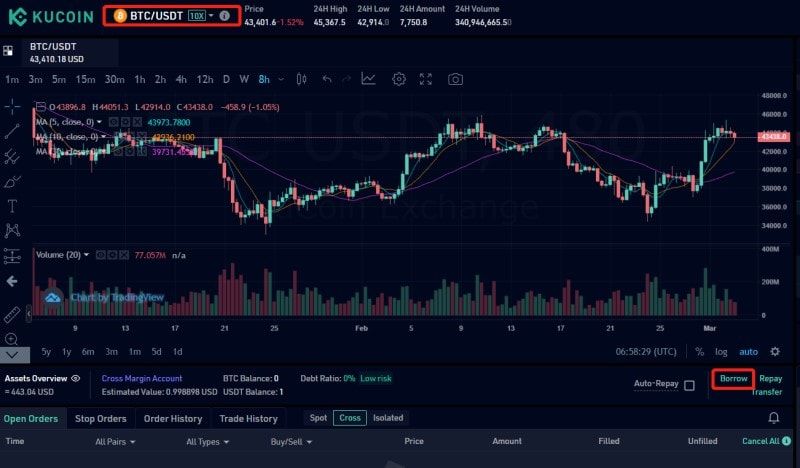Open the indicators line chart icon

click(x=368, y=79)
